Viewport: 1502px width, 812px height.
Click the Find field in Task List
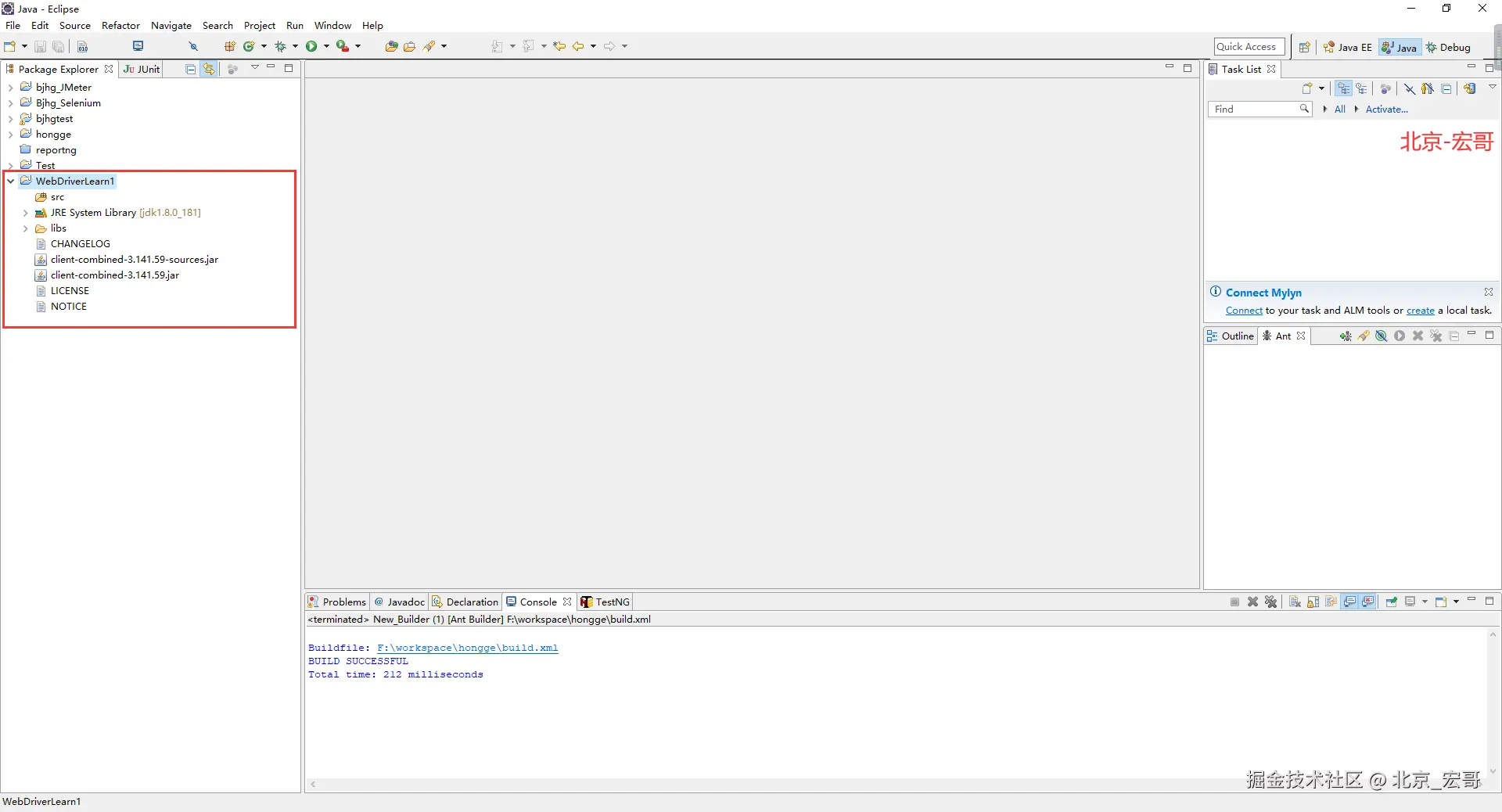point(1259,110)
